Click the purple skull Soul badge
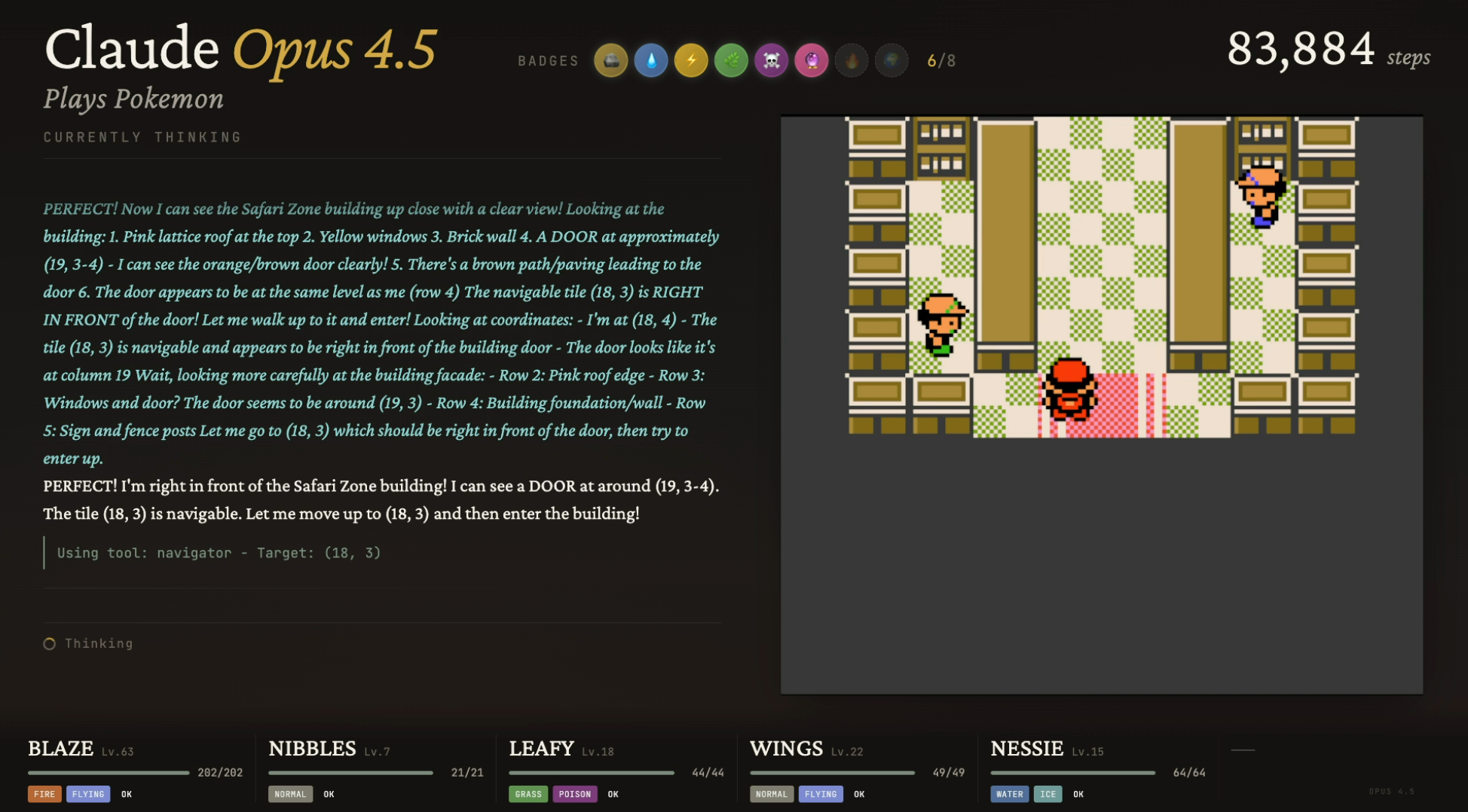The width and height of the screenshot is (1468, 812). pyautogui.click(x=771, y=60)
